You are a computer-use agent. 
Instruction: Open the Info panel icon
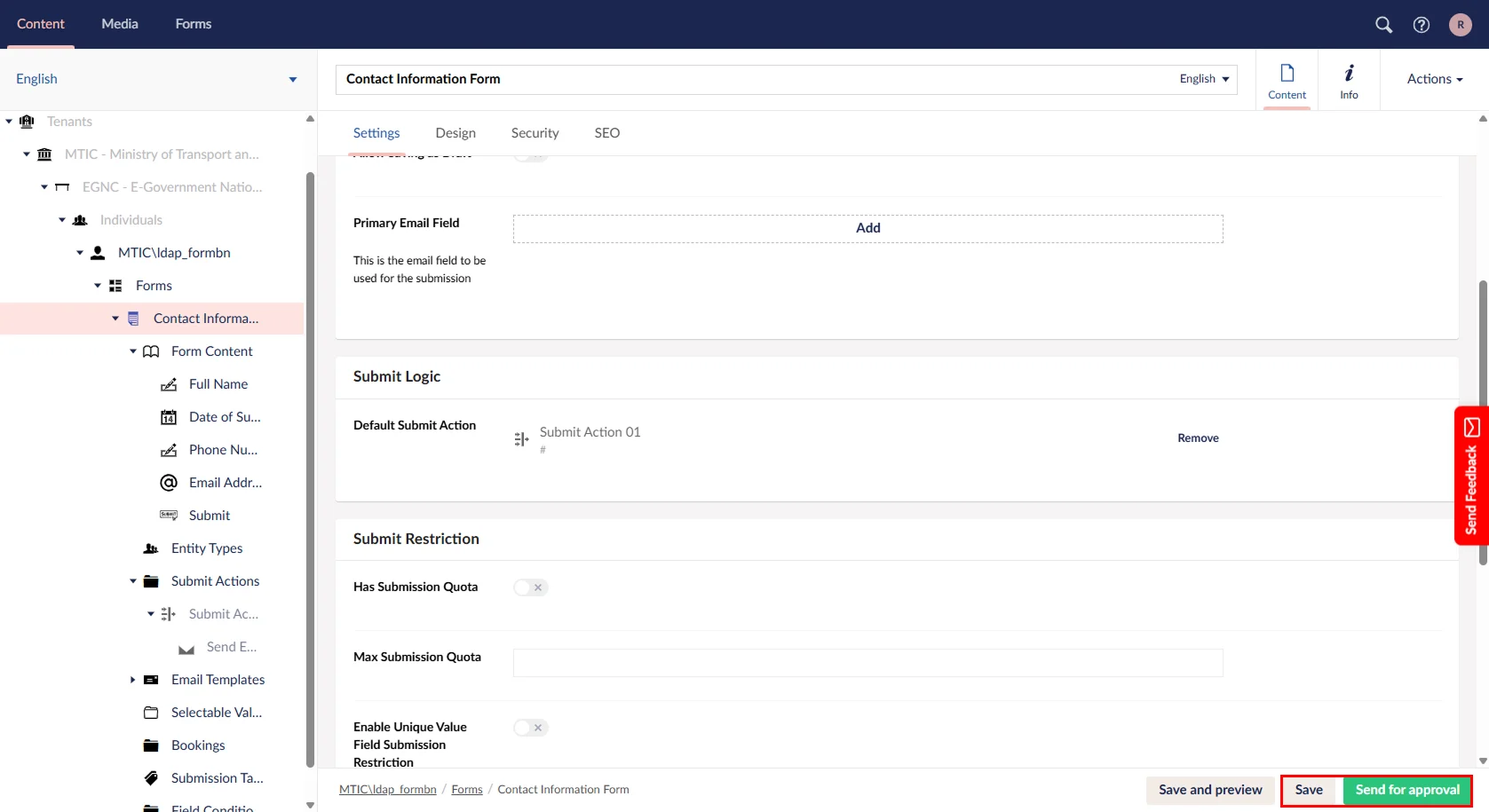point(1349,80)
